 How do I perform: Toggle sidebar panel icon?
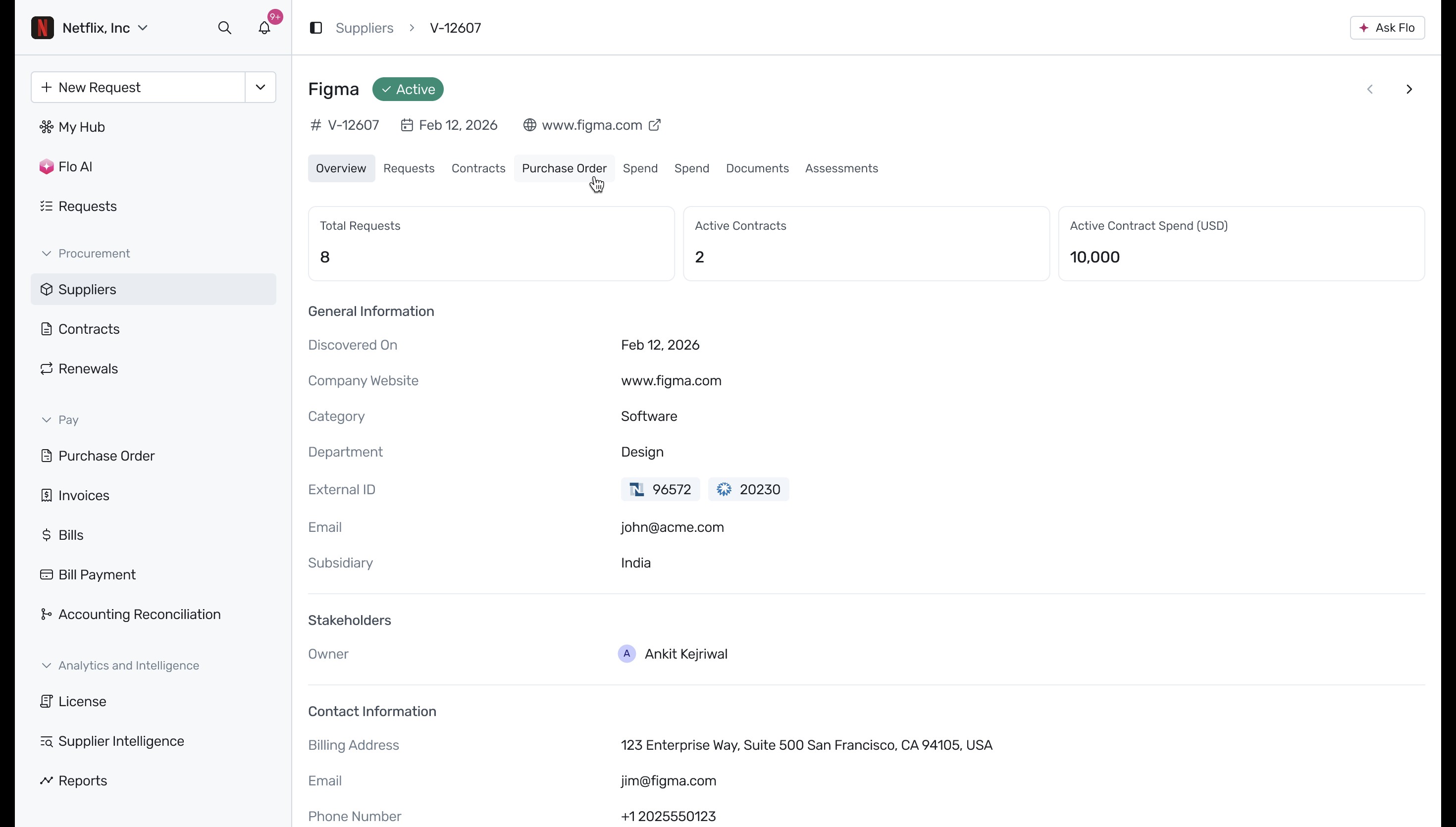pyautogui.click(x=316, y=28)
